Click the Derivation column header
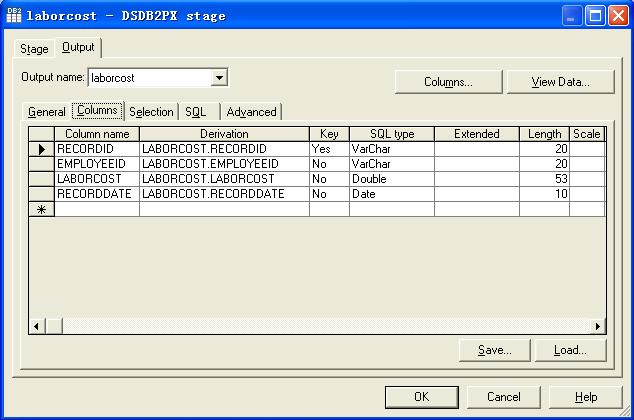This screenshot has width=634, height=420. pos(224,134)
